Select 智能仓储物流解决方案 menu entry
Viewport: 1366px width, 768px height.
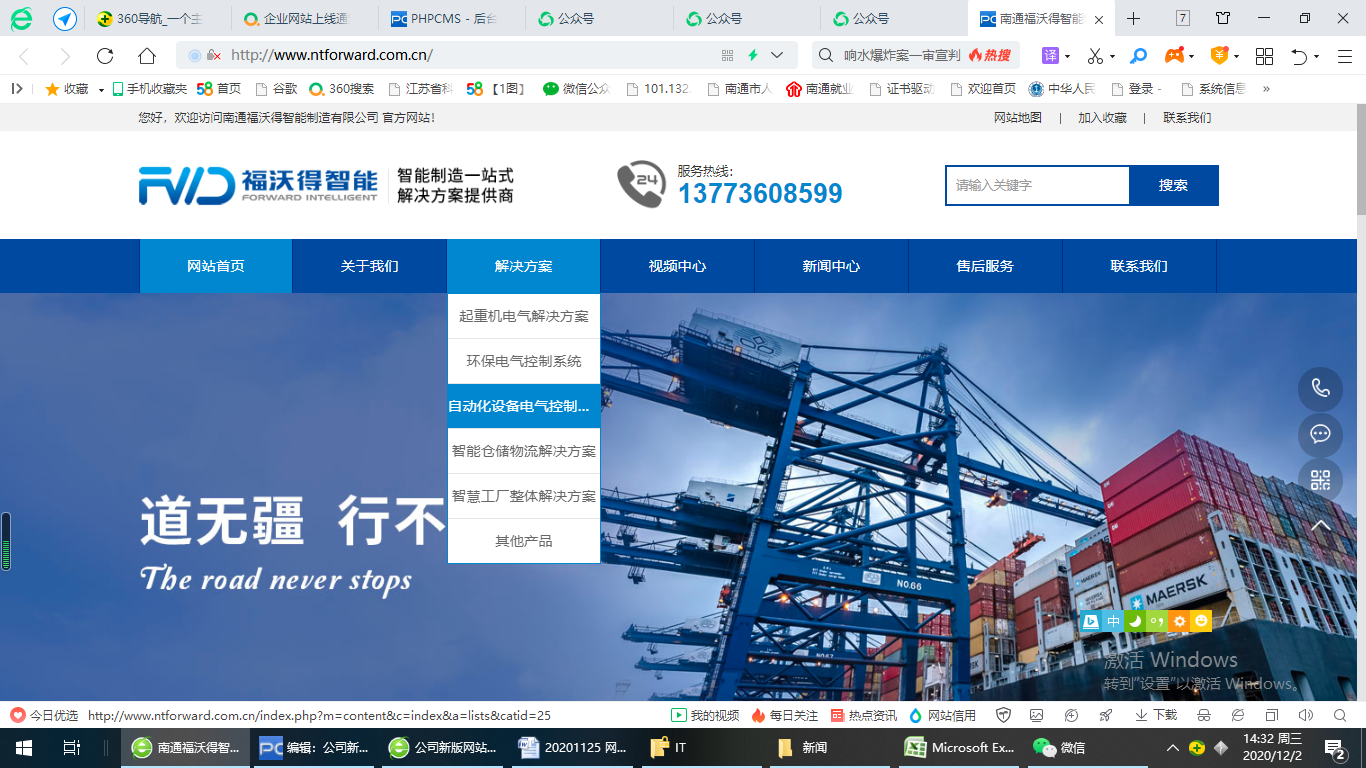523,451
